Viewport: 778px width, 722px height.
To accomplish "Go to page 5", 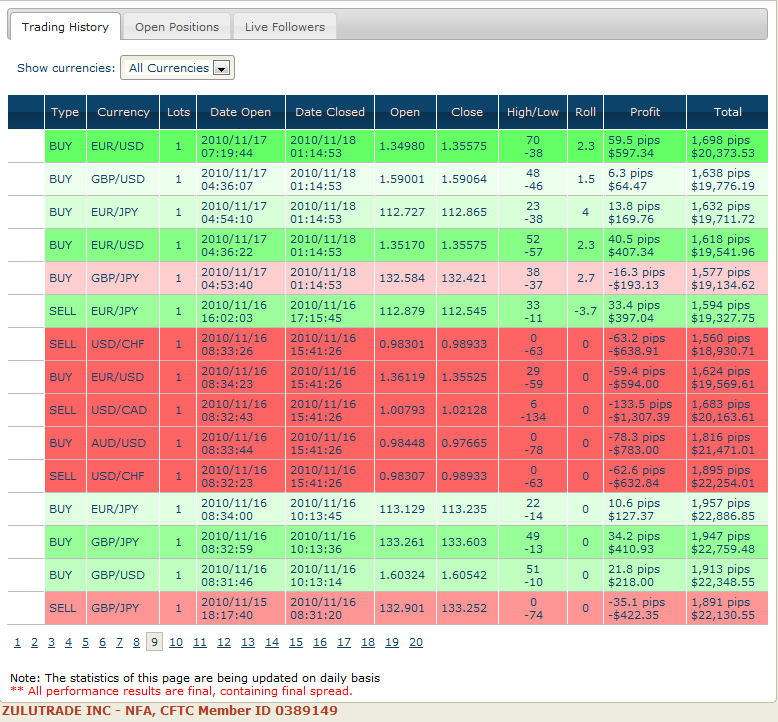I will (85, 642).
